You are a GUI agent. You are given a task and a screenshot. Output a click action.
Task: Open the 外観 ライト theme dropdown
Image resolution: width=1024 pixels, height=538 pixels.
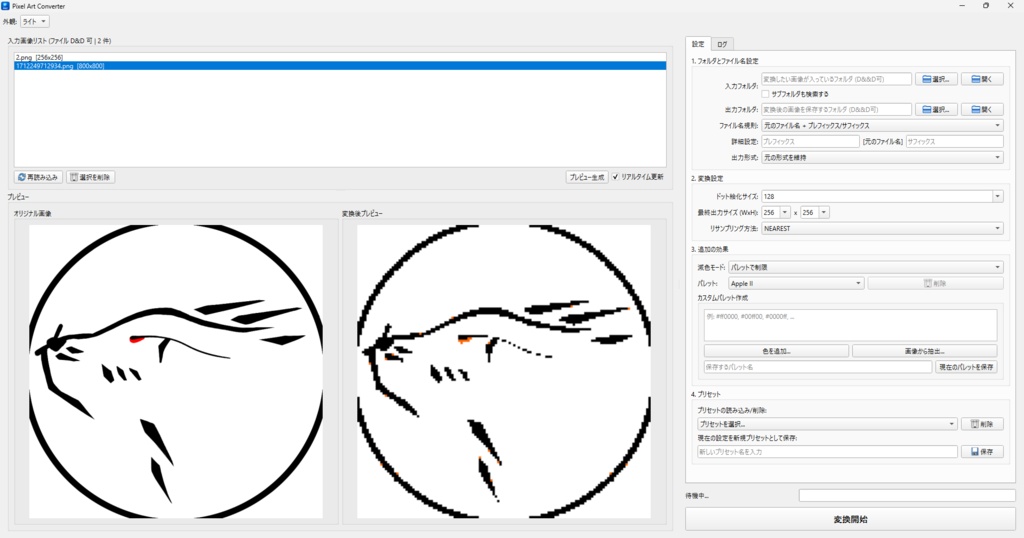click(x=35, y=22)
